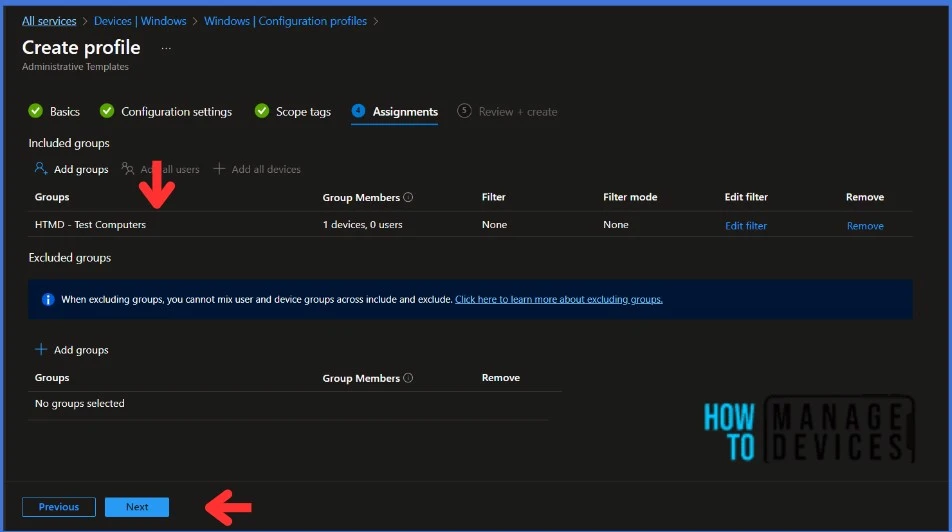Click the info icon beside excluded Group Members

408,379
